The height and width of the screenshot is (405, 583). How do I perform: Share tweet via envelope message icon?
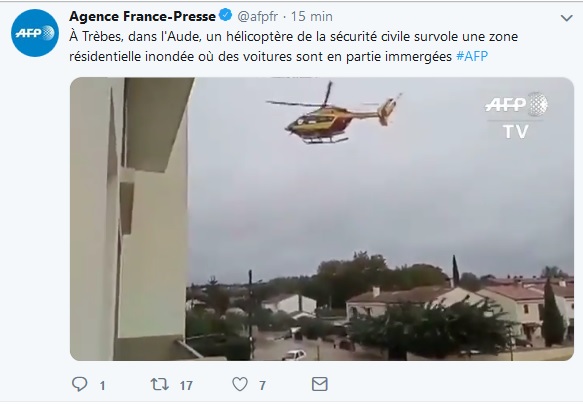pos(319,384)
